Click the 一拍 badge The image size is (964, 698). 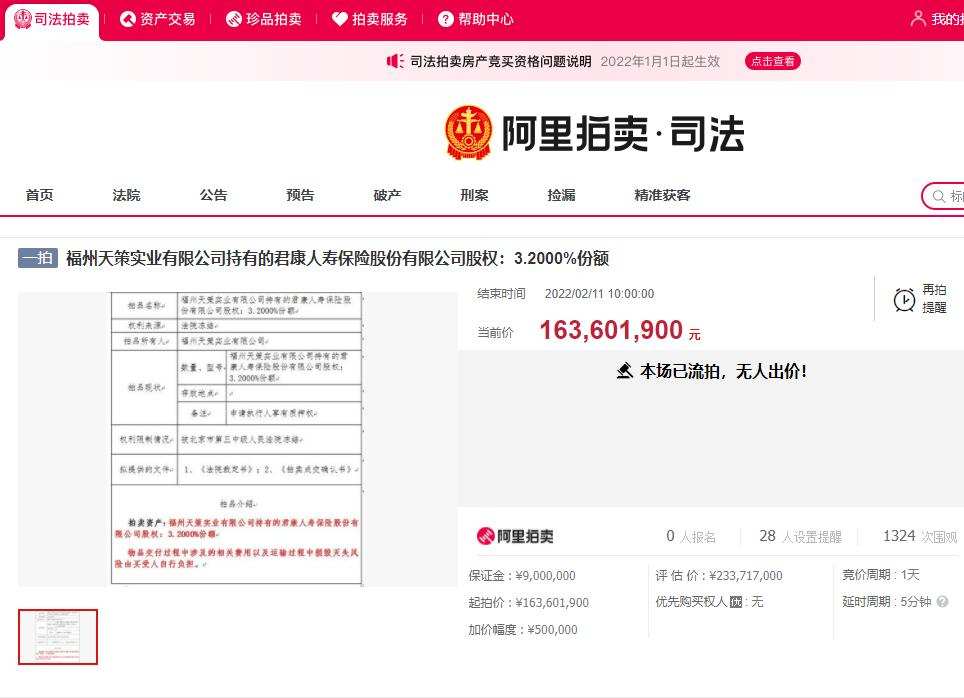tap(38, 258)
